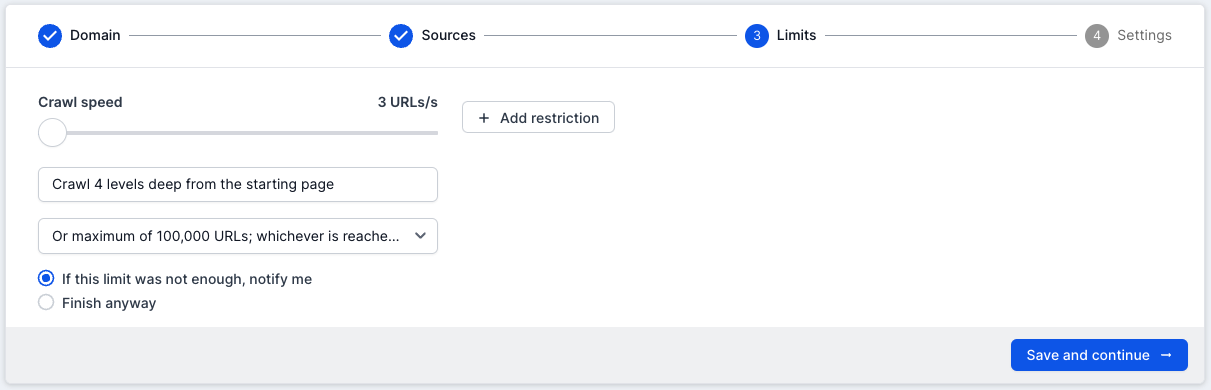Viewport: 1211px width, 390px height.
Task: Click the arrow icon in Save and continue
Action: (x=1166, y=355)
